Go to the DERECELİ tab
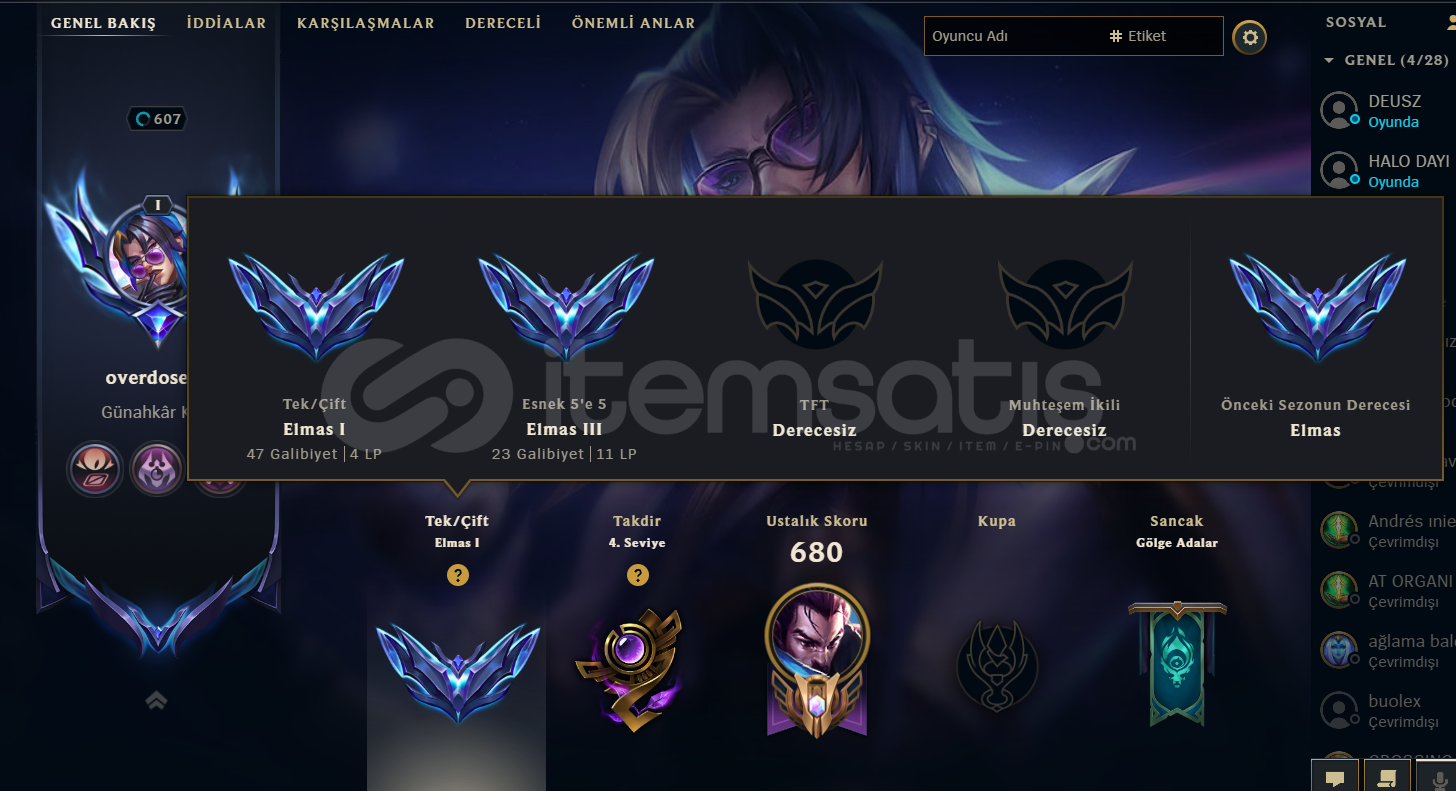 point(503,23)
